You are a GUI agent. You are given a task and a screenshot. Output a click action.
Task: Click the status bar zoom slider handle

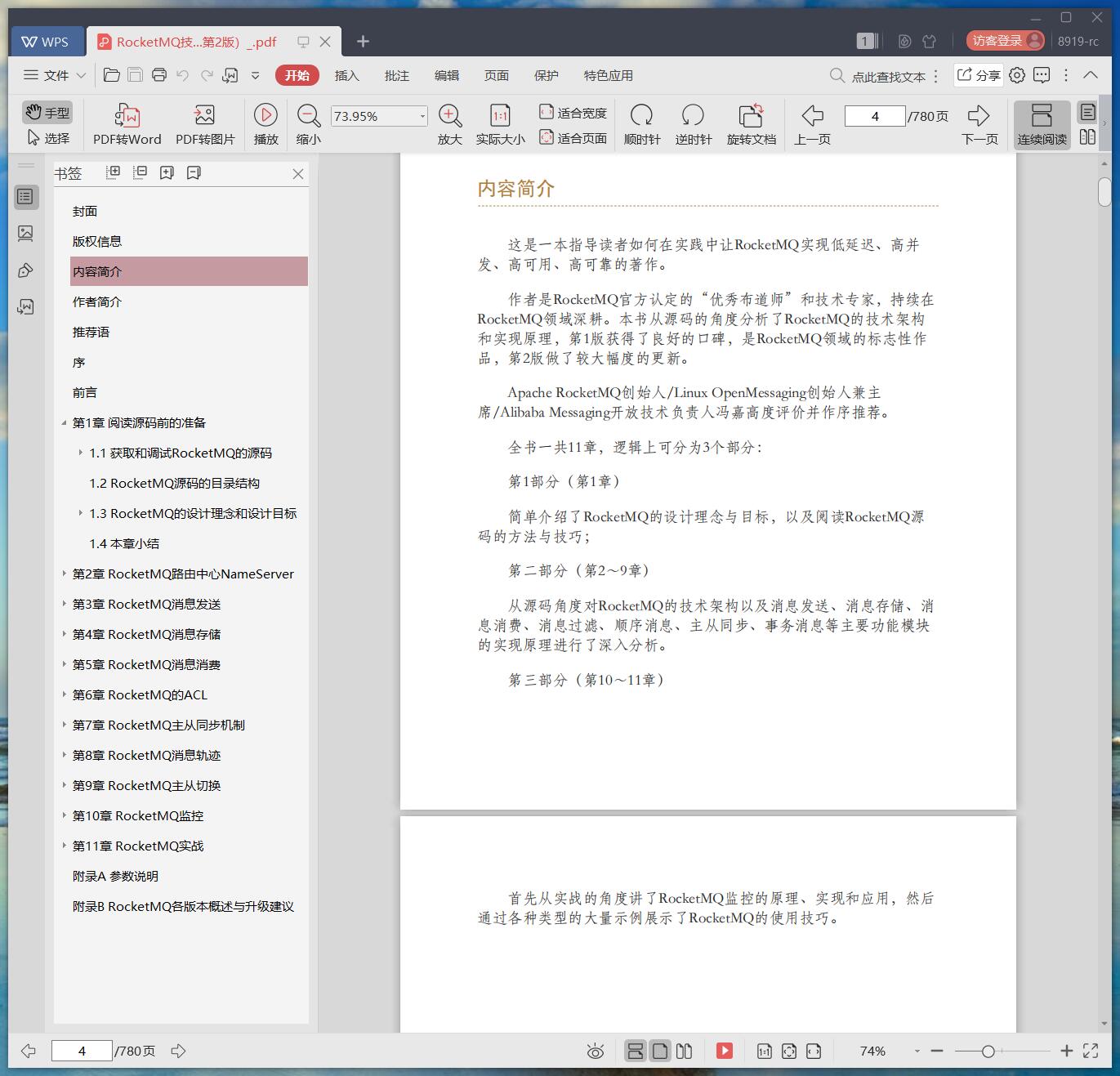click(x=988, y=1051)
